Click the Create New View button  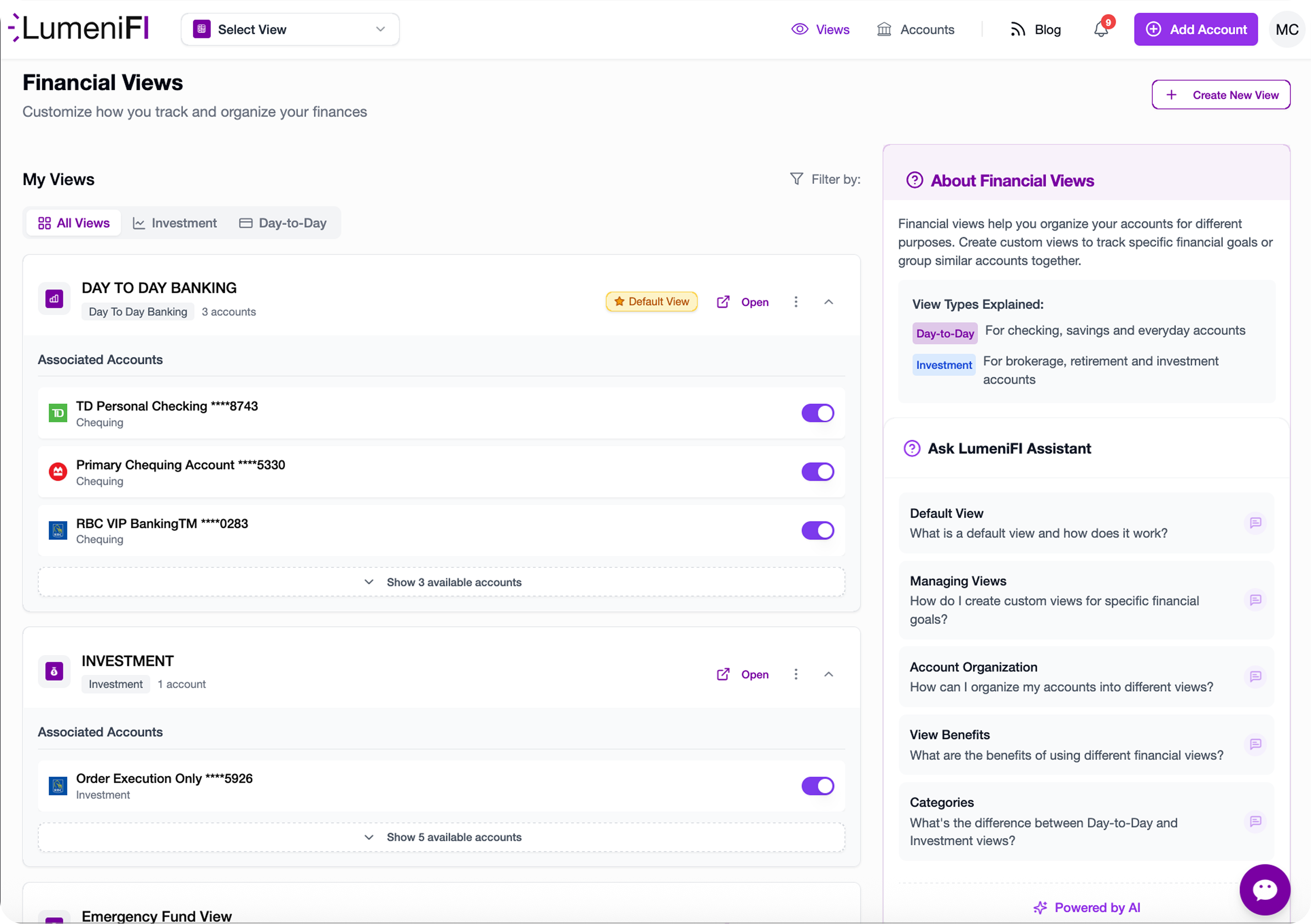[1221, 94]
